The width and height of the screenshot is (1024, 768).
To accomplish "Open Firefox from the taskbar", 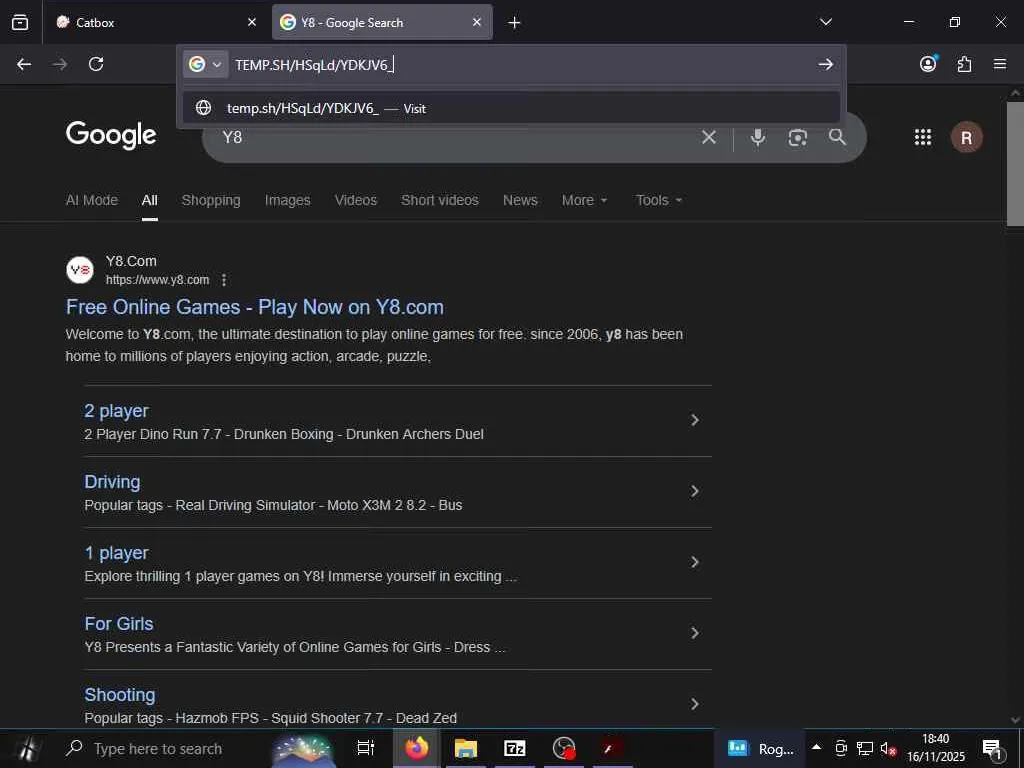I will click(416, 748).
